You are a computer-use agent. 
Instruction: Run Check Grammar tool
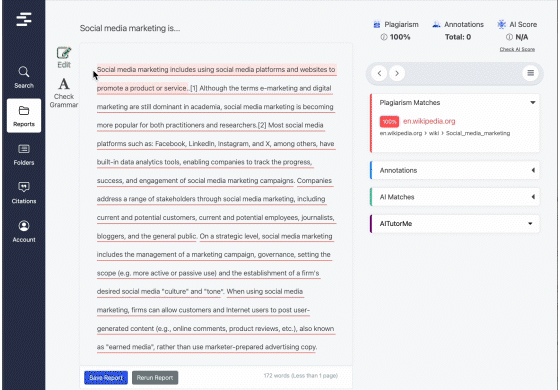tap(64, 93)
